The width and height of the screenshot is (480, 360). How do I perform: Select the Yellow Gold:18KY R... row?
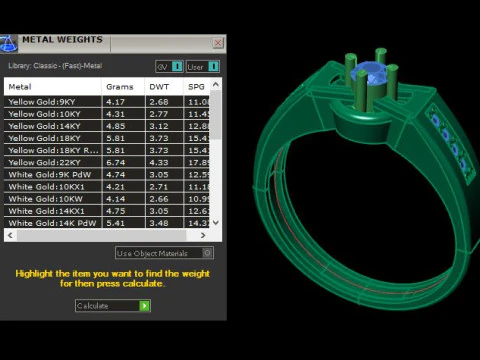click(x=107, y=150)
